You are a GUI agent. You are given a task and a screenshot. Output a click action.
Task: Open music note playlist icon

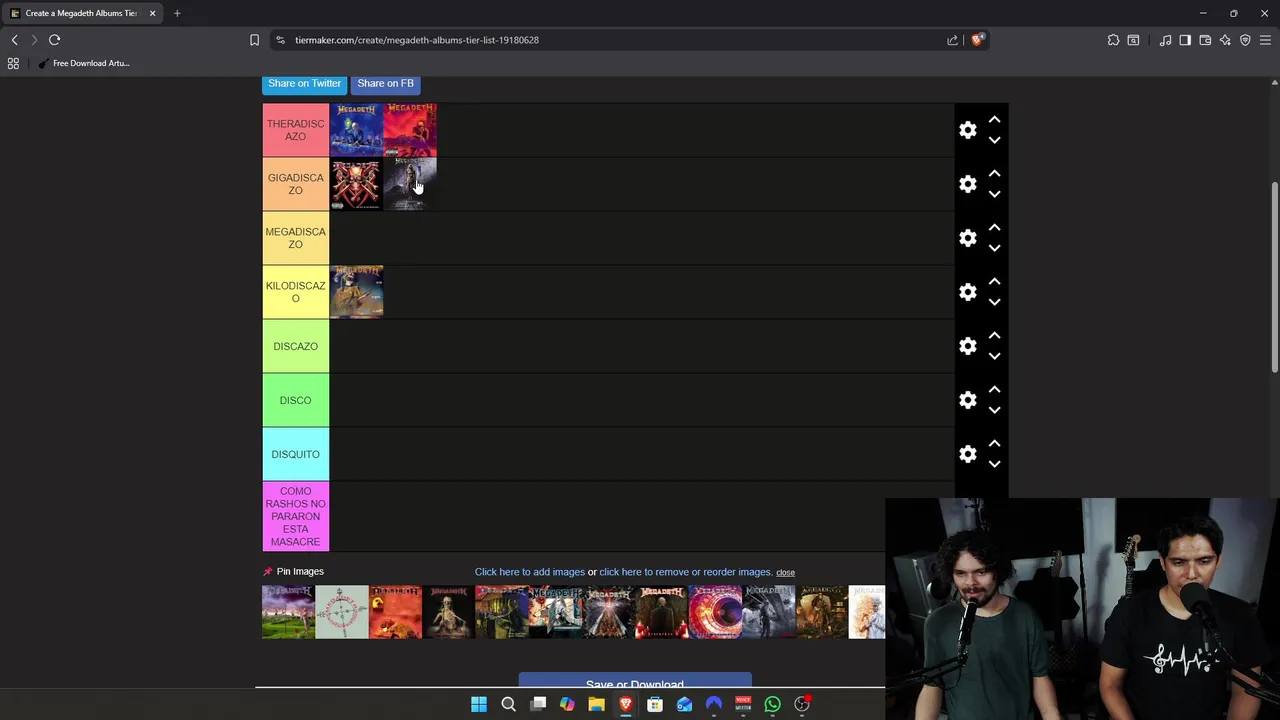pos(1165,40)
